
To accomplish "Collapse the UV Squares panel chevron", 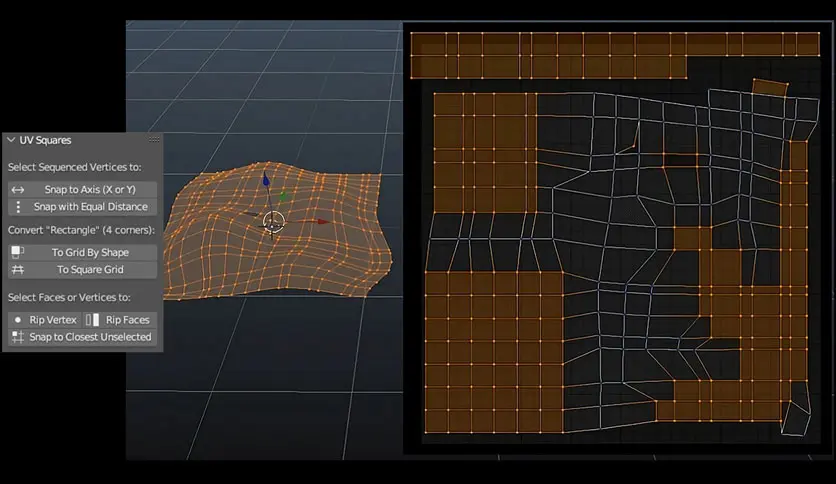I will coord(11,140).
